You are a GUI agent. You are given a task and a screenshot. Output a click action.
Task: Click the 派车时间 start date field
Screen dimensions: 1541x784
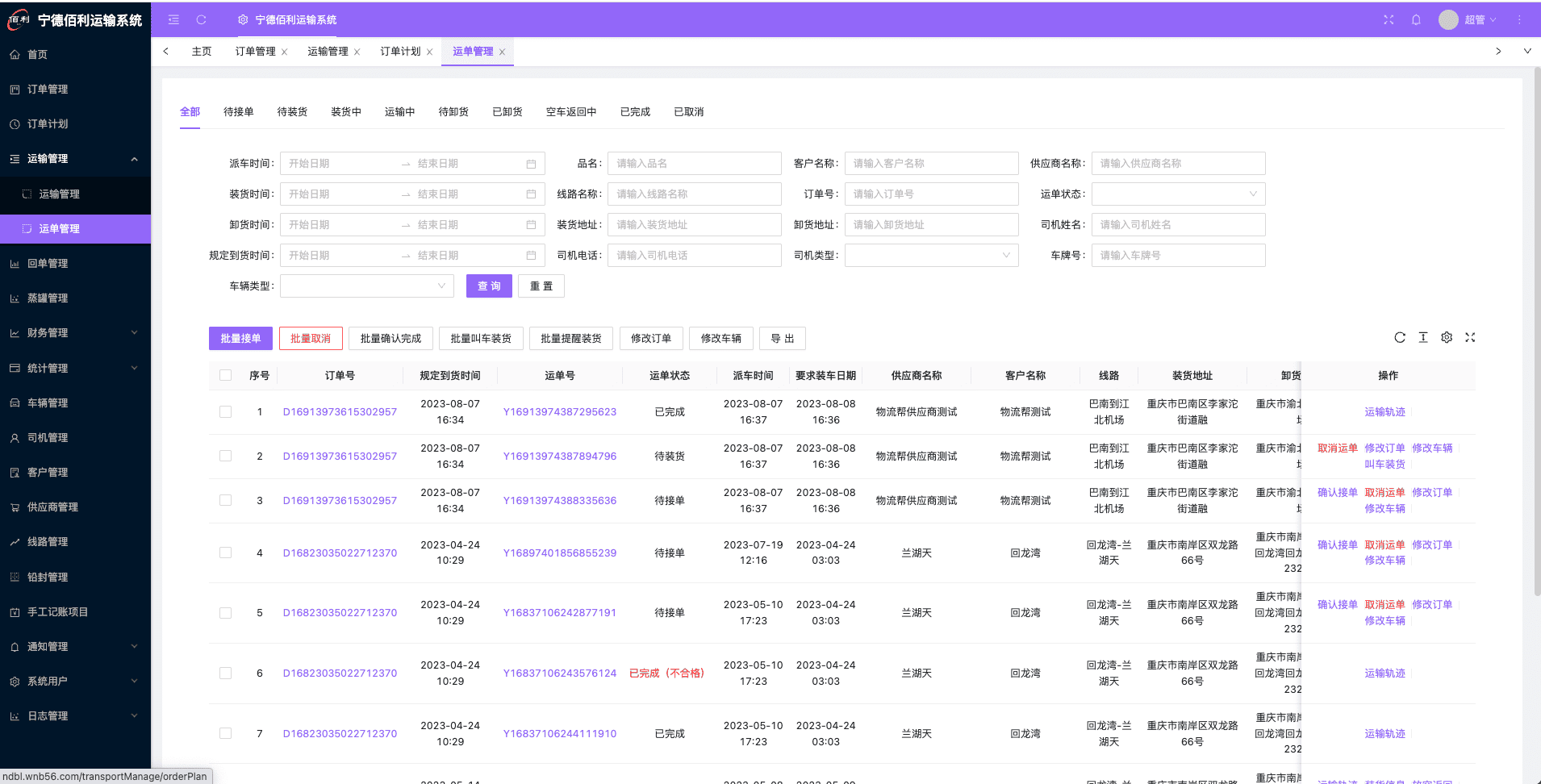[339, 164]
